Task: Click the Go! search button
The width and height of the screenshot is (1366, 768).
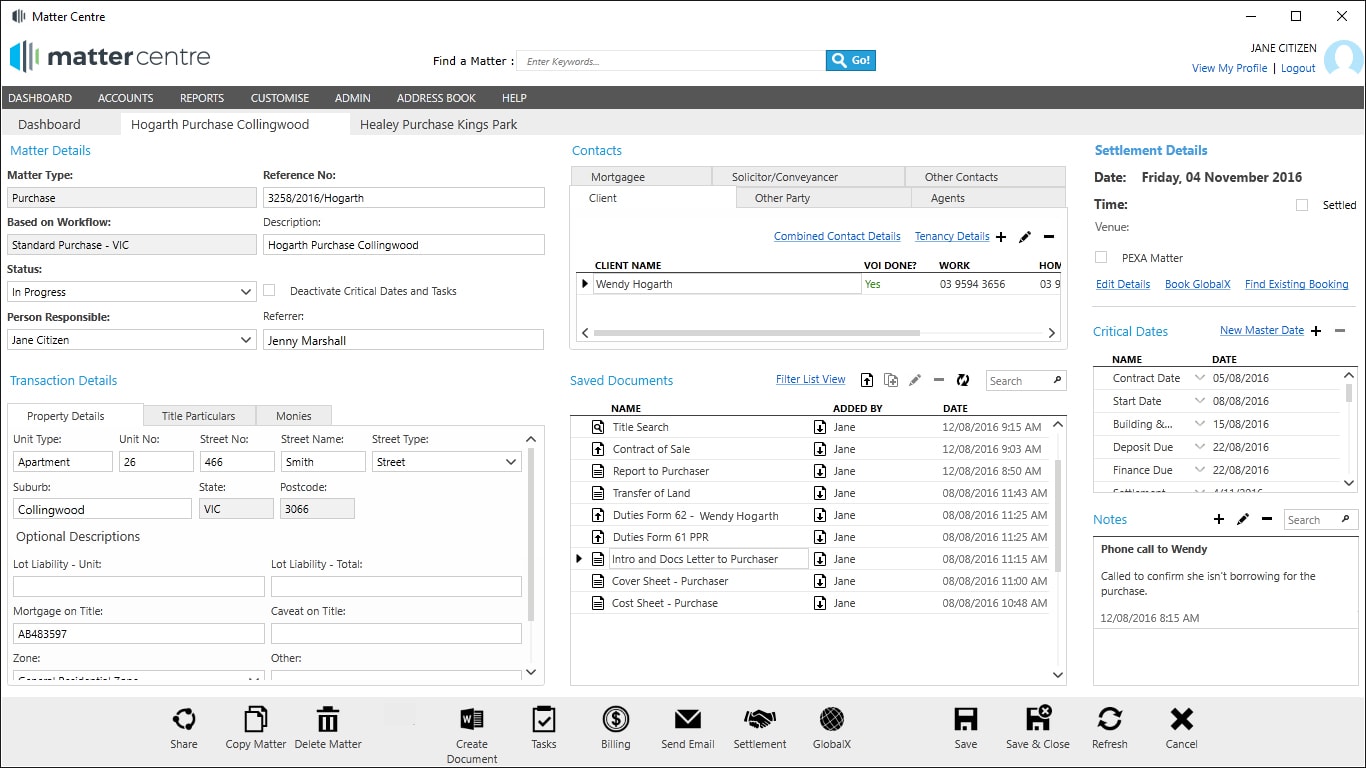Action: pyautogui.click(x=851, y=61)
